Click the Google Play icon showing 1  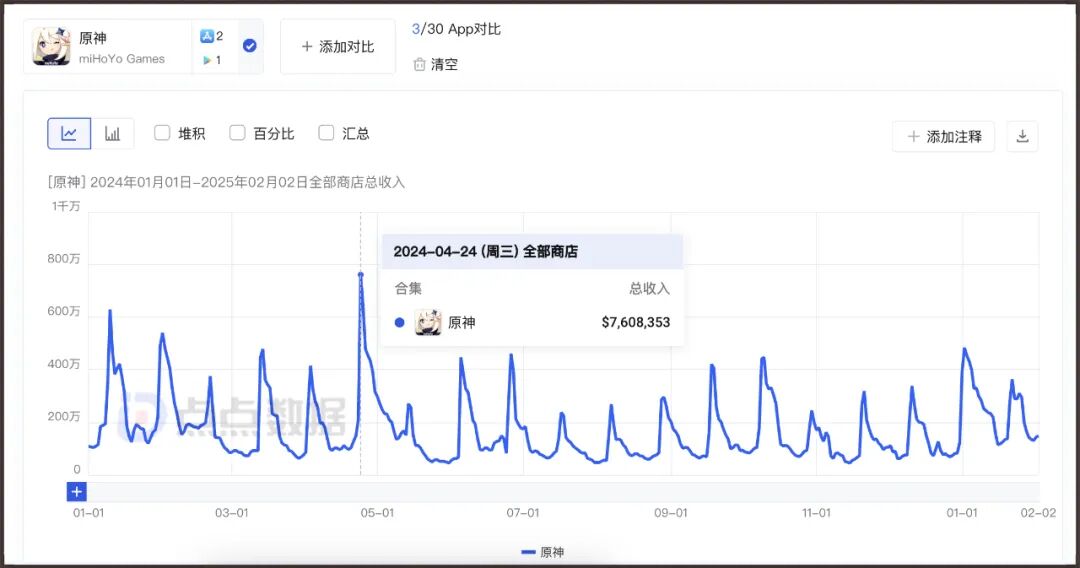click(207, 61)
